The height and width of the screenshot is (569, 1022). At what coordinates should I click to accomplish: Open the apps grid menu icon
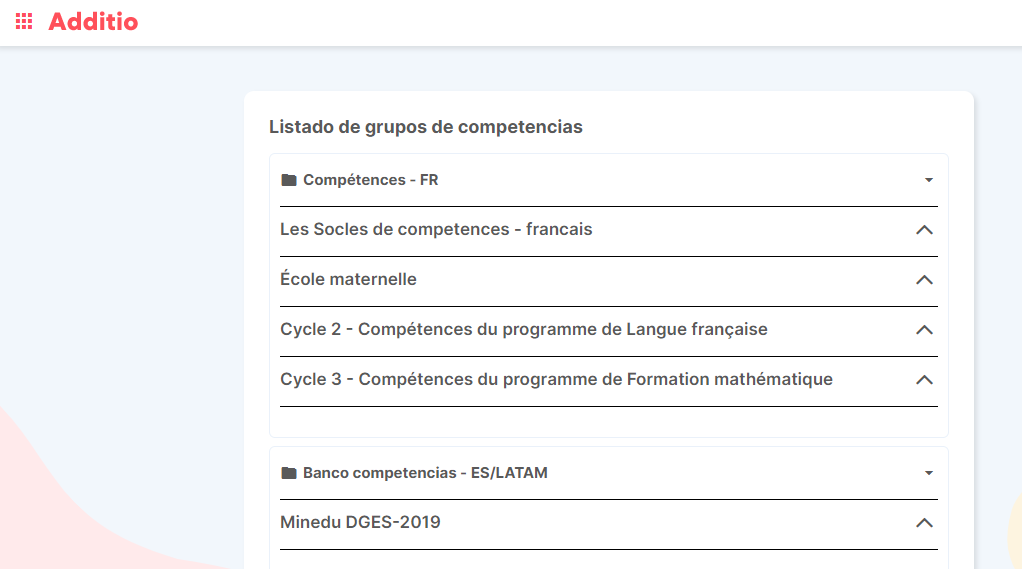pos(24,21)
